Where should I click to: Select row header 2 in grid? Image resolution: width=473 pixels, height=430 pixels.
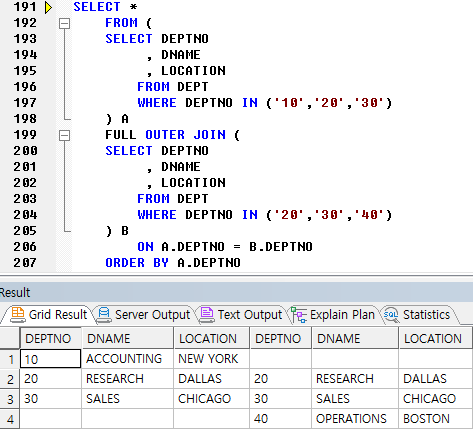click(10, 379)
